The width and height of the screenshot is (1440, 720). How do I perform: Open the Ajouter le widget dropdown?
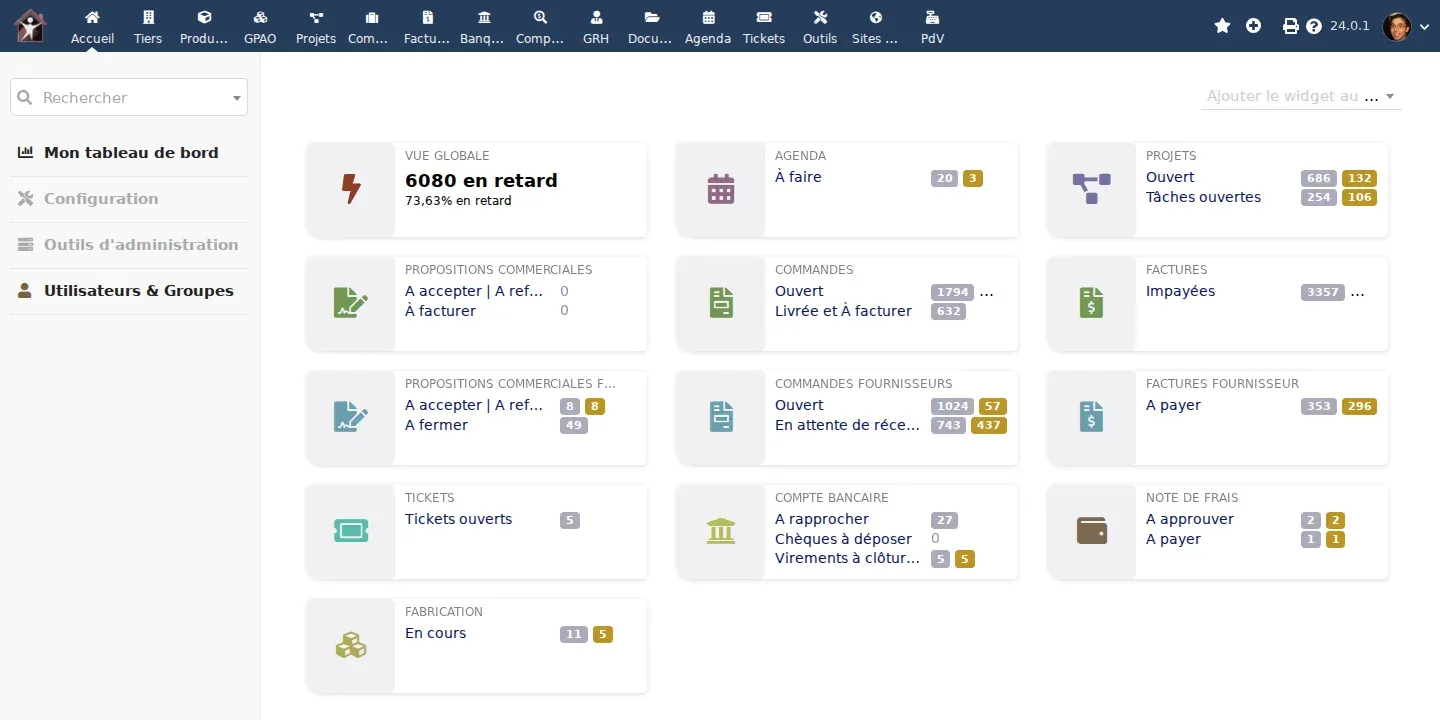point(1300,97)
